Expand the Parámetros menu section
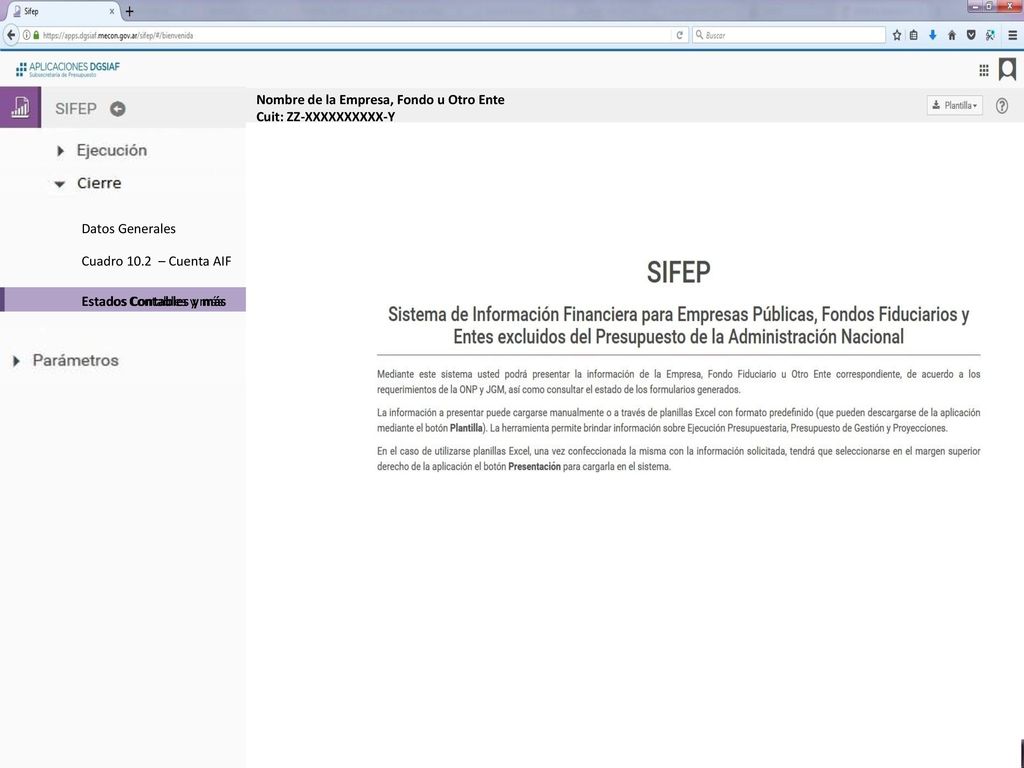This screenshot has height=768, width=1024. tap(67, 360)
